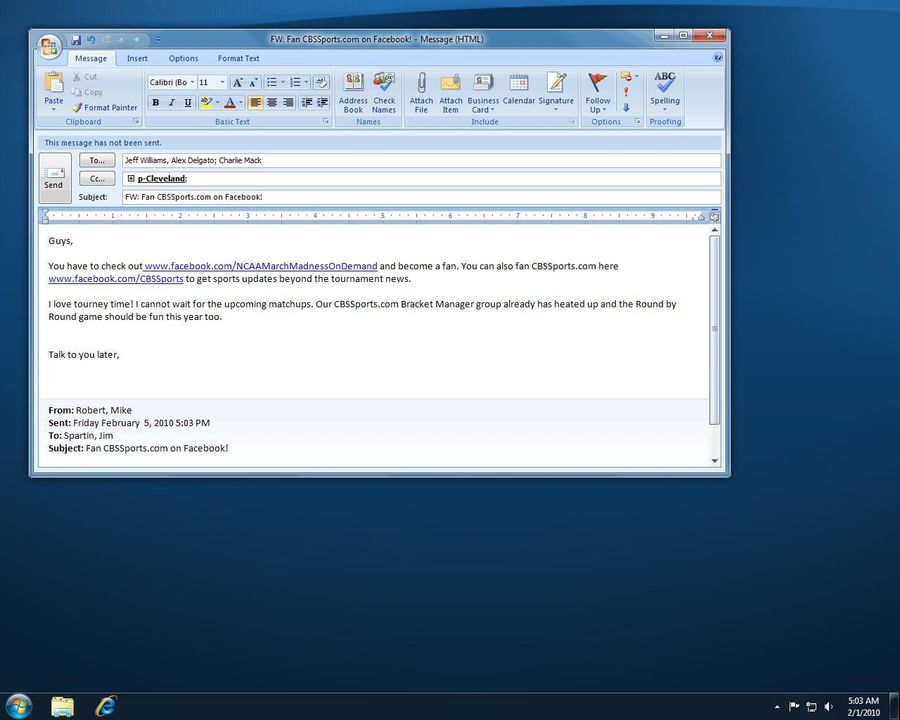Open the Clipboard pane launcher

click(x=136, y=121)
